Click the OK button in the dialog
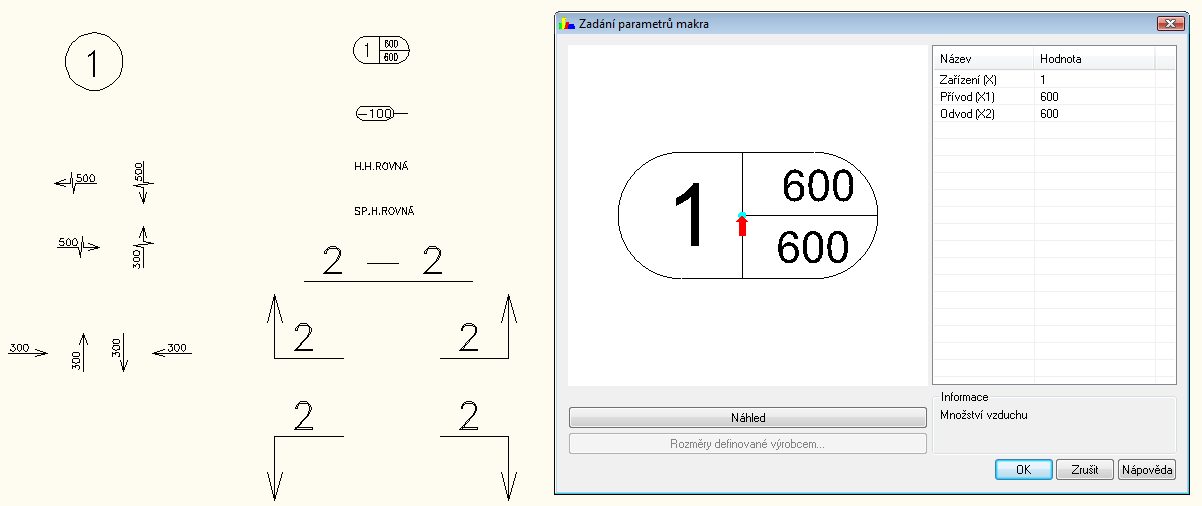This screenshot has height=506, width=1202. tap(1023, 470)
